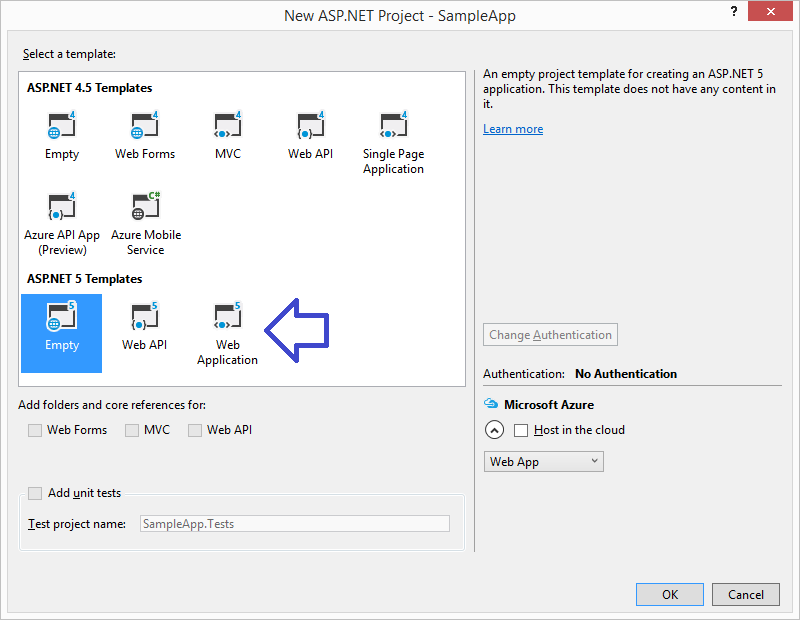The image size is (800, 620).
Task: Pick the ASP.NET 4.5 Web API template
Action: click(x=310, y=135)
